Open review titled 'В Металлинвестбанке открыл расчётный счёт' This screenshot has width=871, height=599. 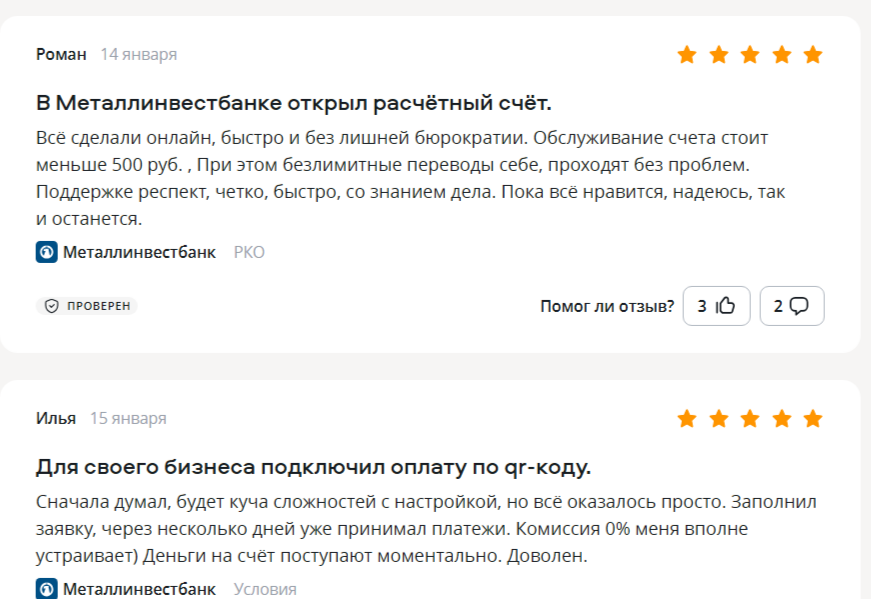click(294, 103)
